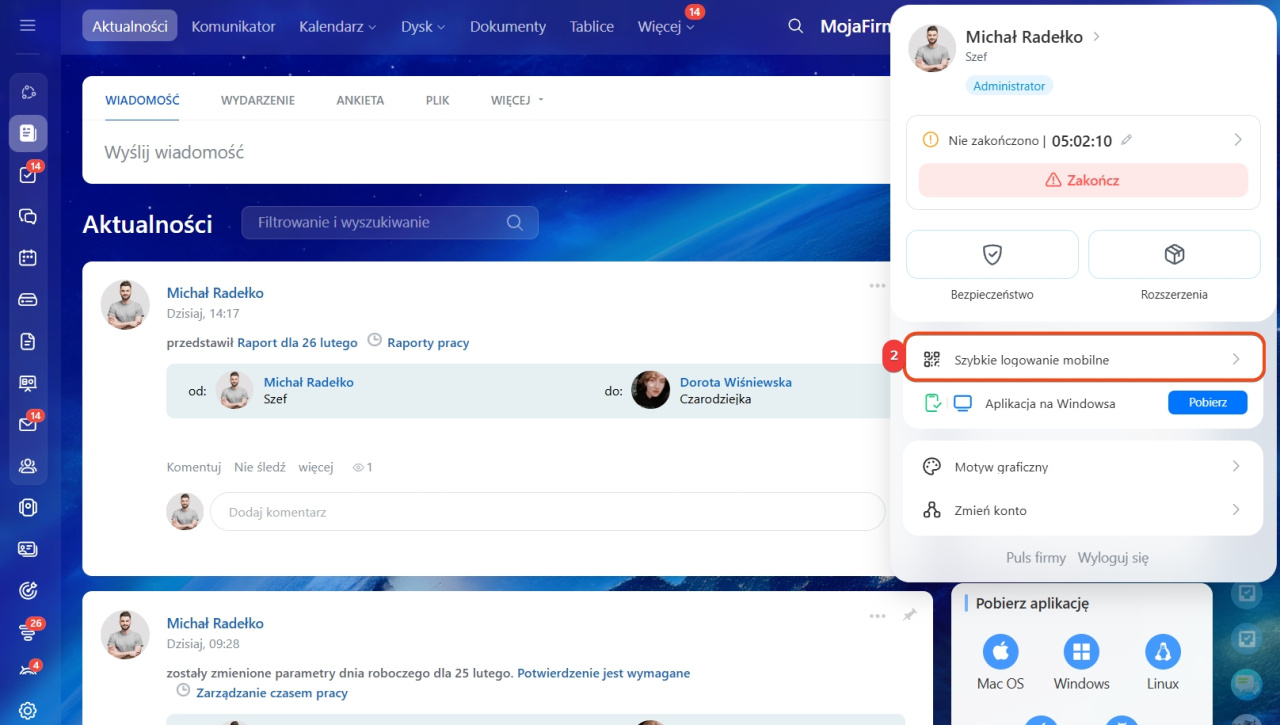
Task: Open the Raport dla 26 lutego link
Action: (297, 342)
